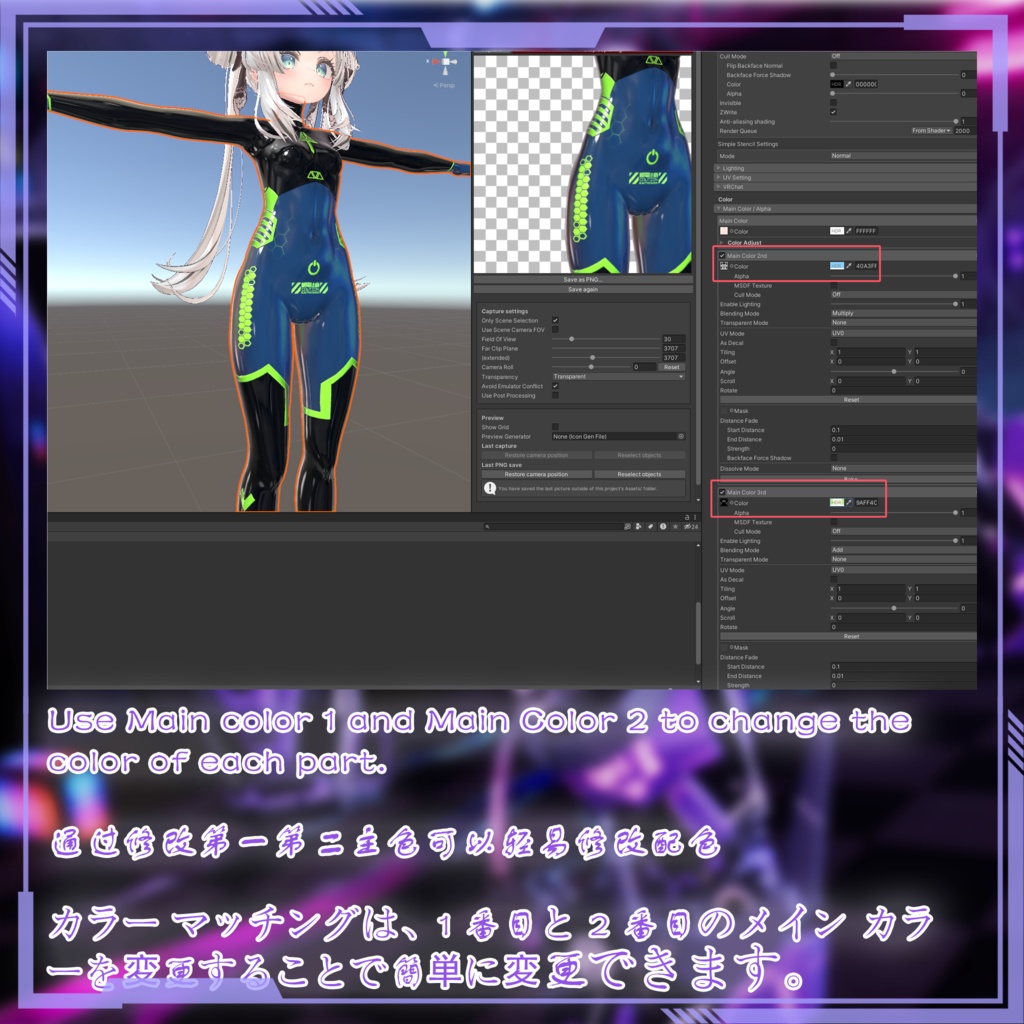1024x1024 pixels.
Task: Toggle hidden packages visibility showing 24
Action: click(691, 526)
